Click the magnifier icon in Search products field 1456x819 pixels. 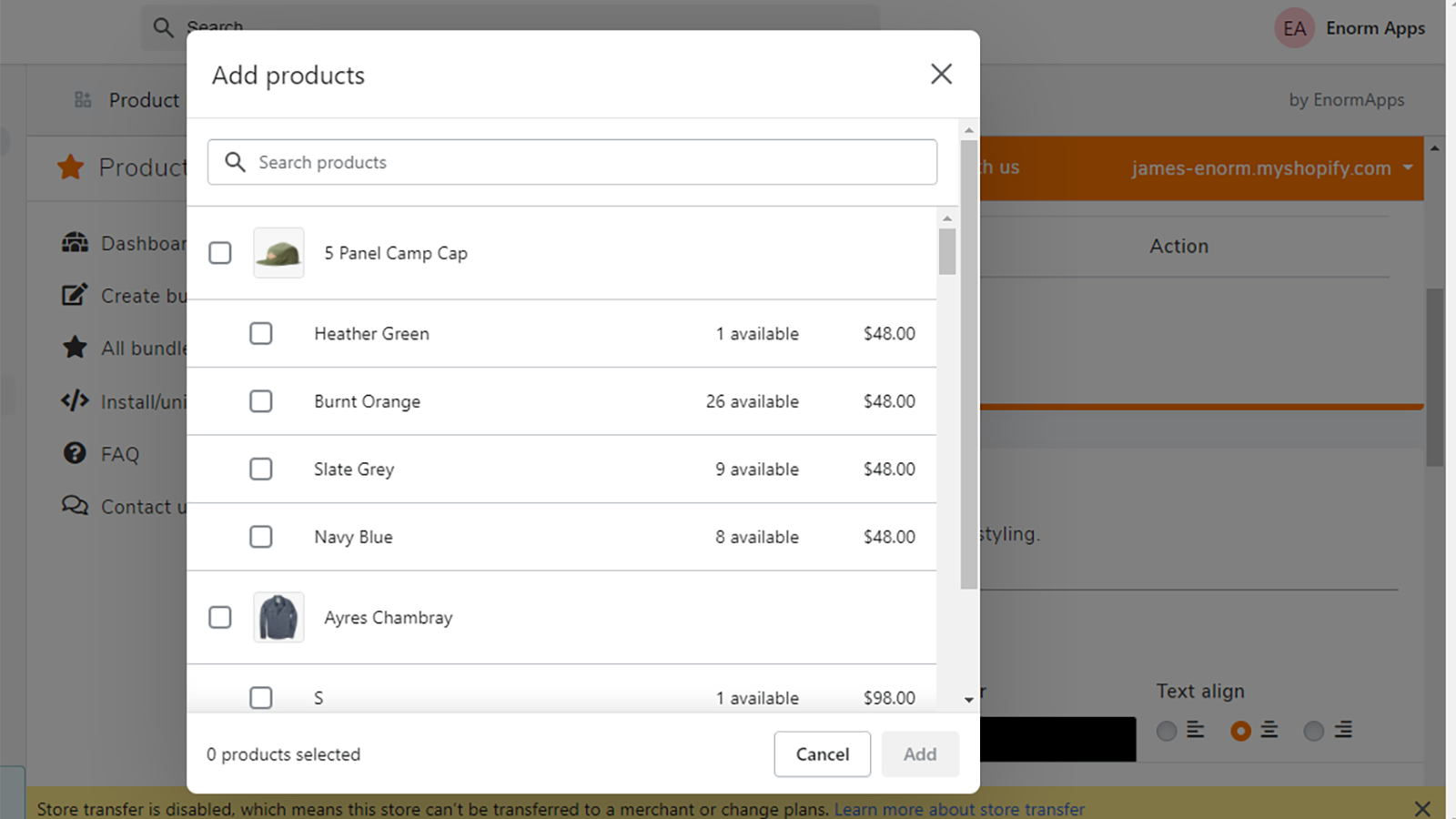click(235, 162)
